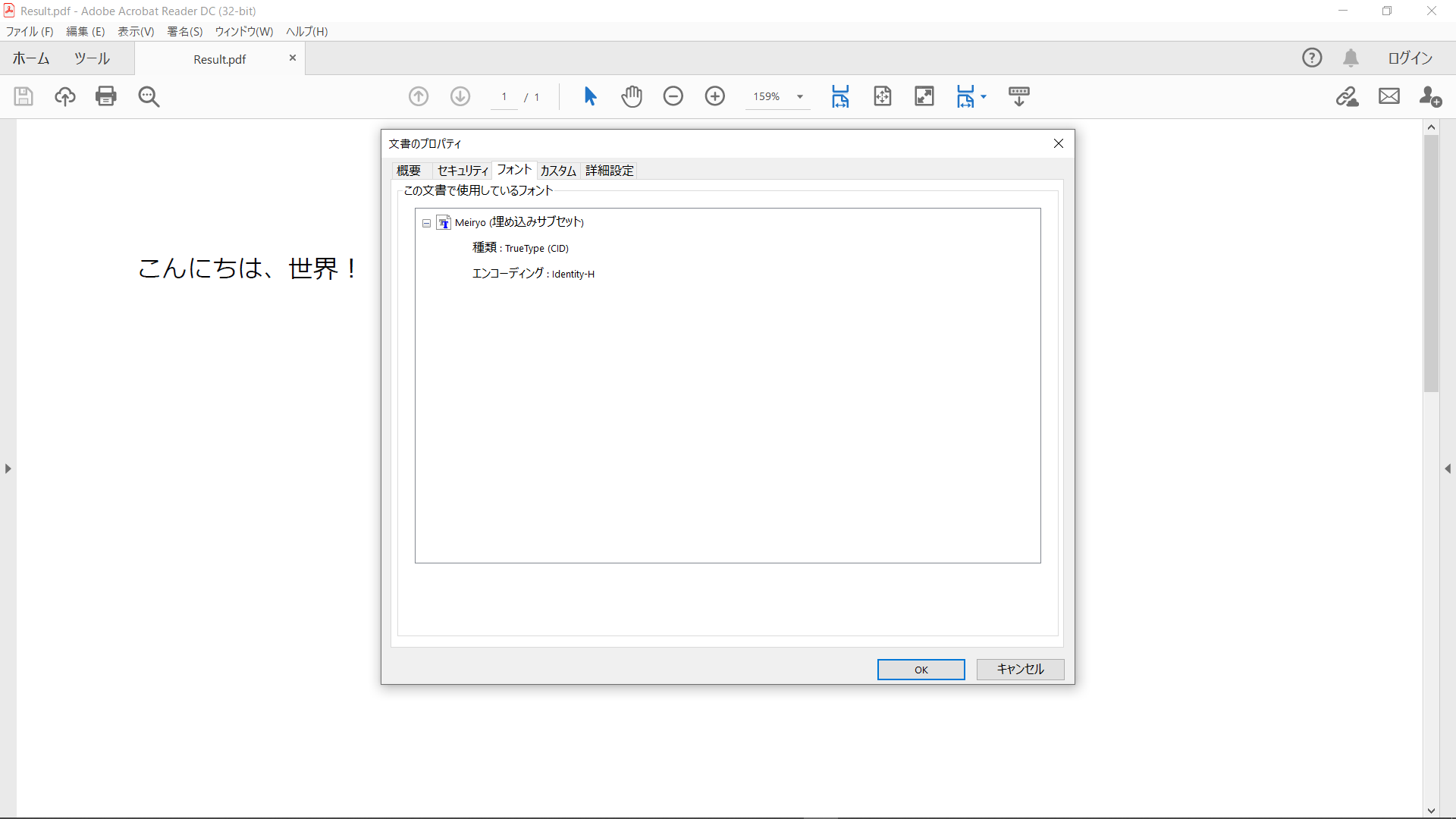Open the 編集 (E) menu
This screenshot has width=1456, height=819.
(x=86, y=31)
